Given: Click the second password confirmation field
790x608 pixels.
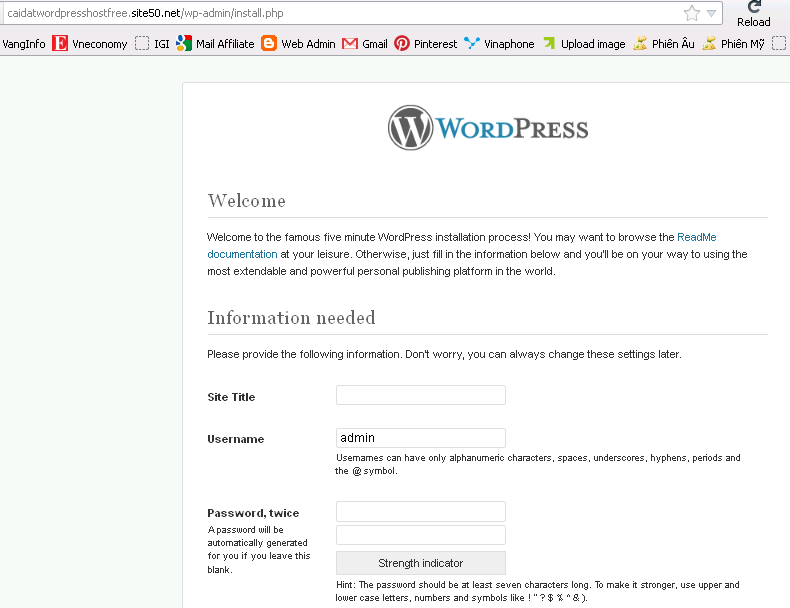Looking at the screenshot, I should tap(421, 535).
